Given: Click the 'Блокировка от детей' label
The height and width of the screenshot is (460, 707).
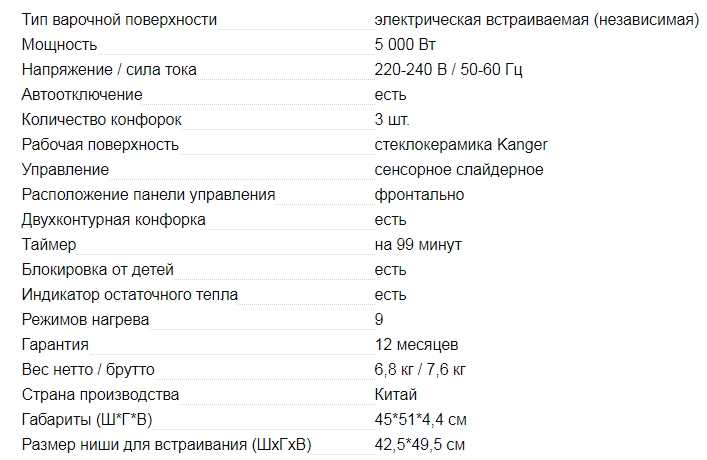Looking at the screenshot, I should 98,269.
